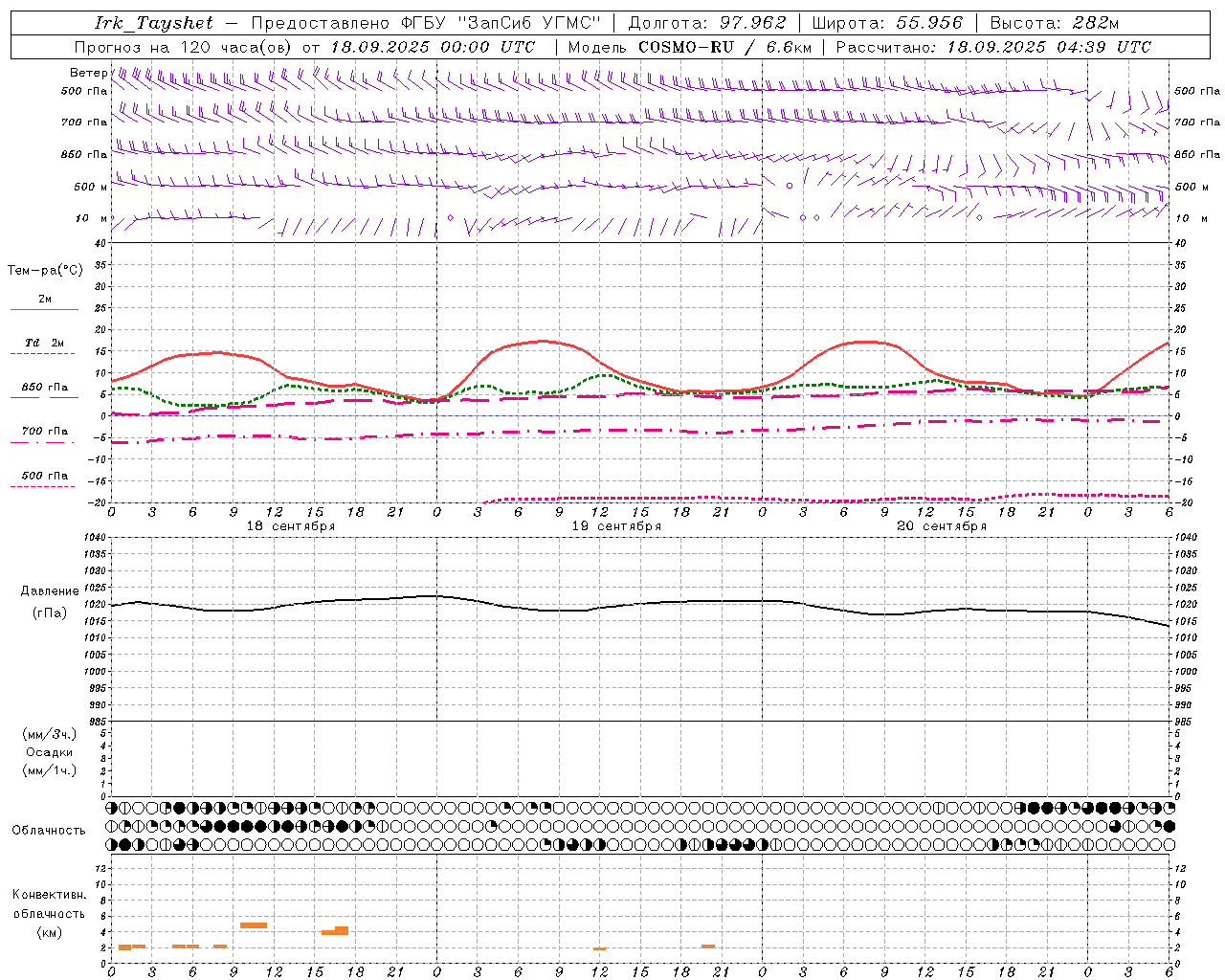Click the left 500 гПа wind level label
Image resolution: width=1225 pixels, height=980 pixels.
tap(84, 91)
